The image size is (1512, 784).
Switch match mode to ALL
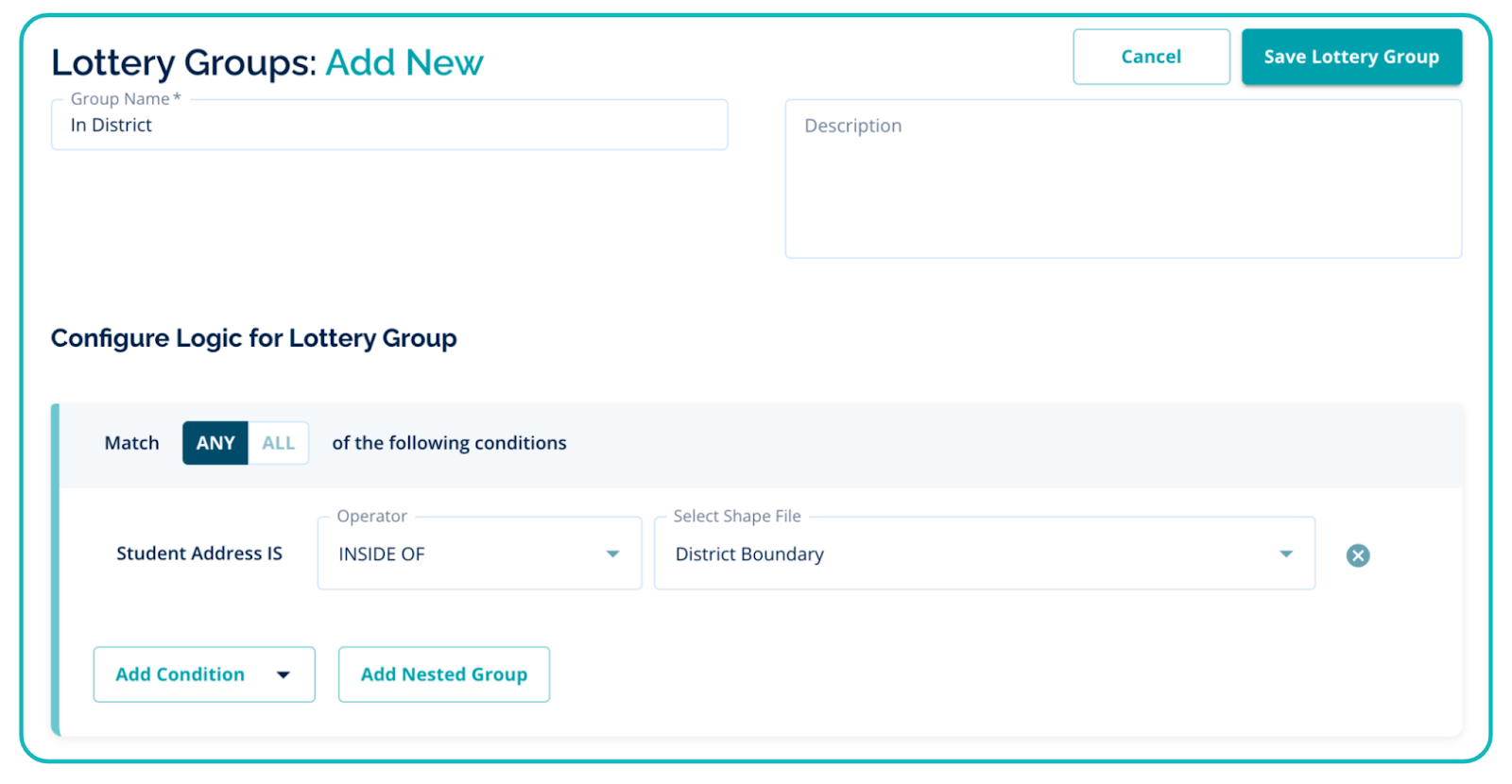(279, 443)
